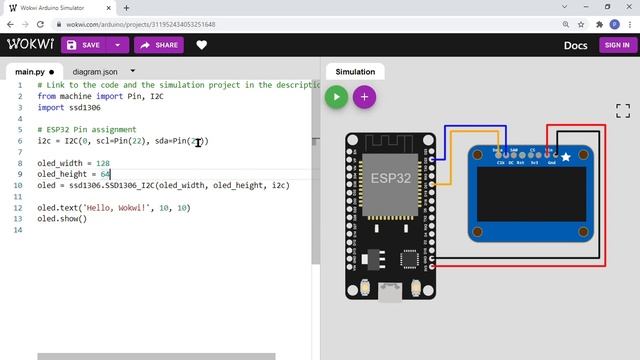Click the SIGN IN button
The image size is (640, 360).
tap(617, 45)
